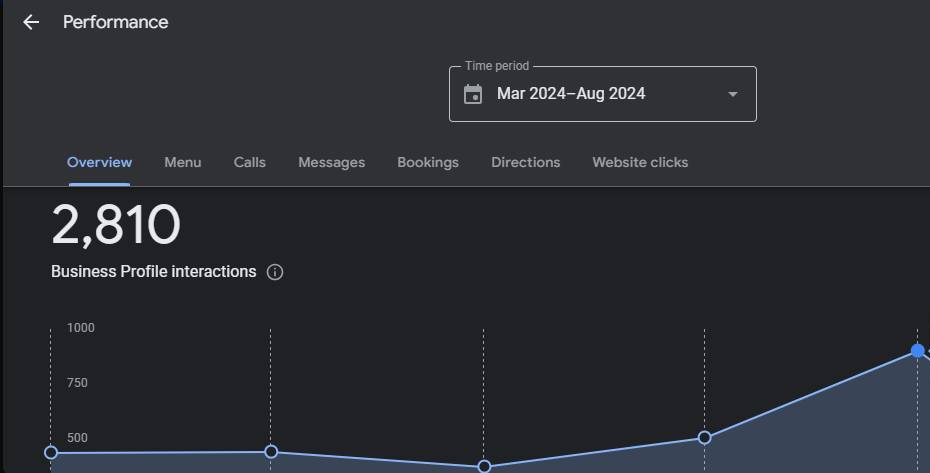930x473 pixels.
Task: View the Bookings tab
Action: tap(428, 162)
